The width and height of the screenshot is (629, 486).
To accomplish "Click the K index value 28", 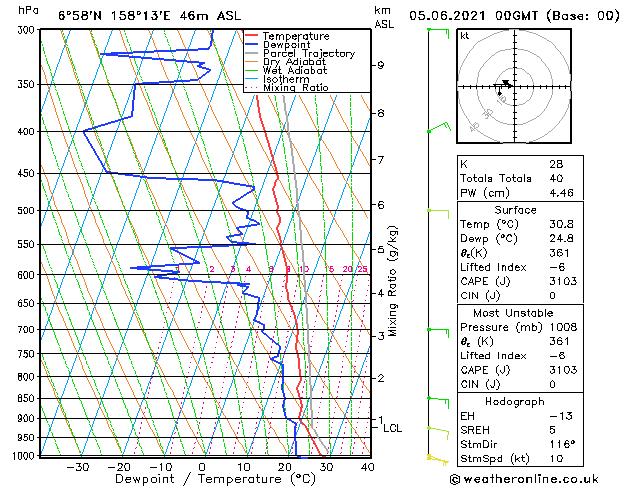I will [556, 164].
